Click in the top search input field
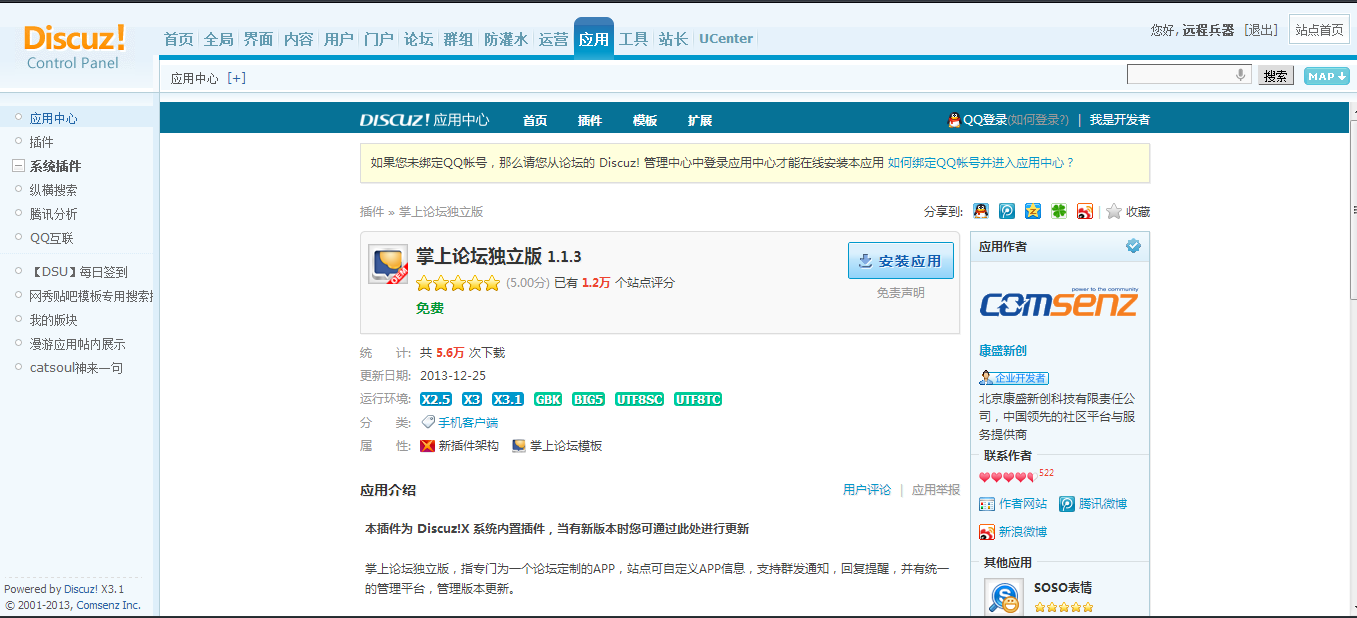 coord(1181,75)
